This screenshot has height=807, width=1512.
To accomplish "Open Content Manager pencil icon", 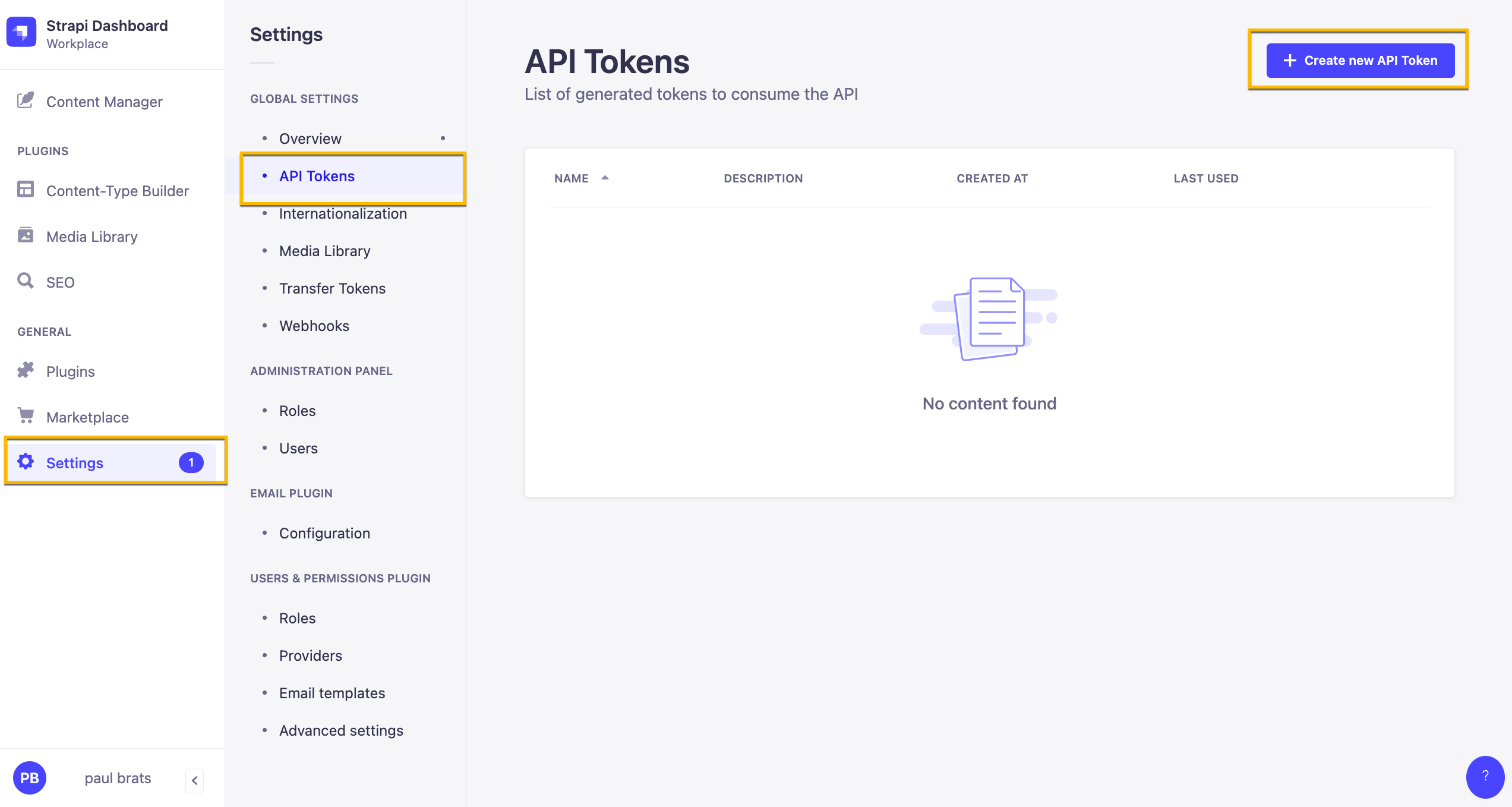I will tap(26, 100).
